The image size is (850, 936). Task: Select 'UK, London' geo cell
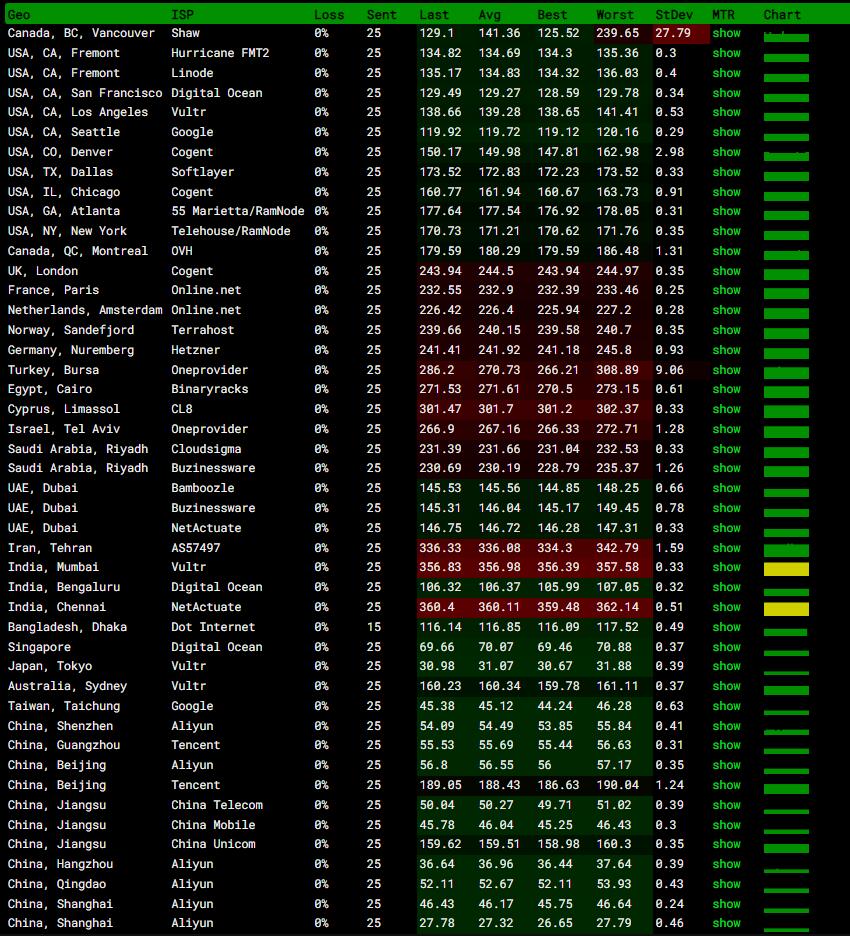(x=43, y=271)
